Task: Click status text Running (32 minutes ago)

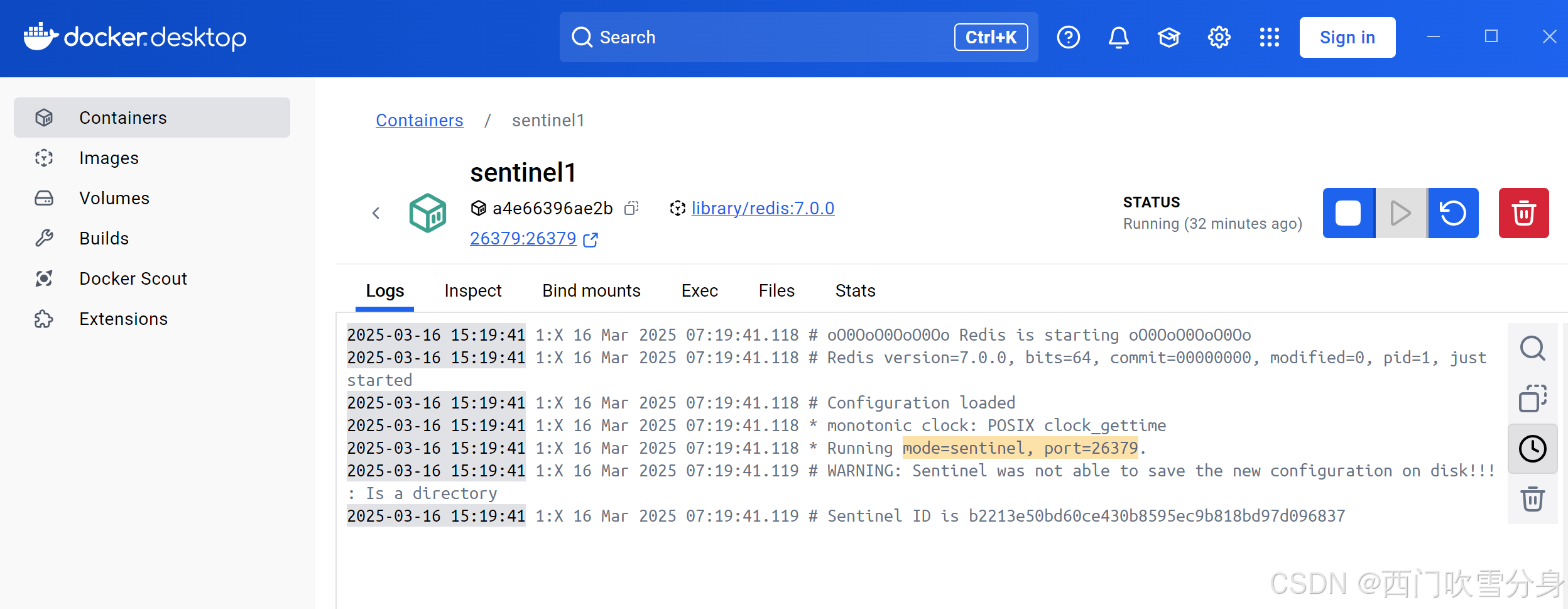Action: click(1212, 224)
